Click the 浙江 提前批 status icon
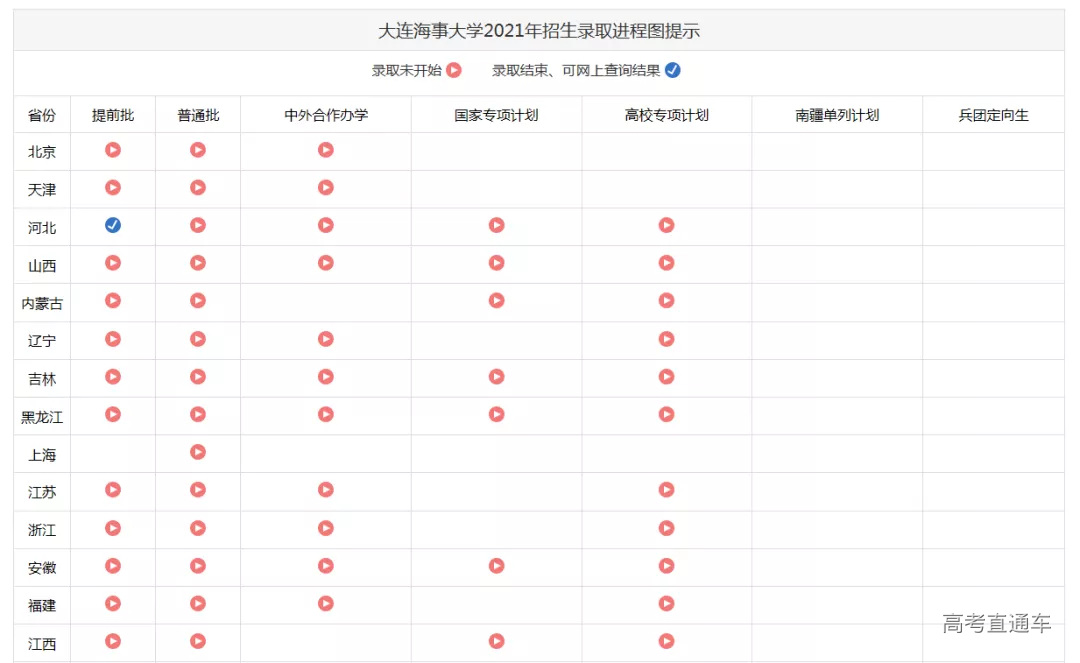Image resolution: width=1080 pixels, height=663 pixels. 113,528
